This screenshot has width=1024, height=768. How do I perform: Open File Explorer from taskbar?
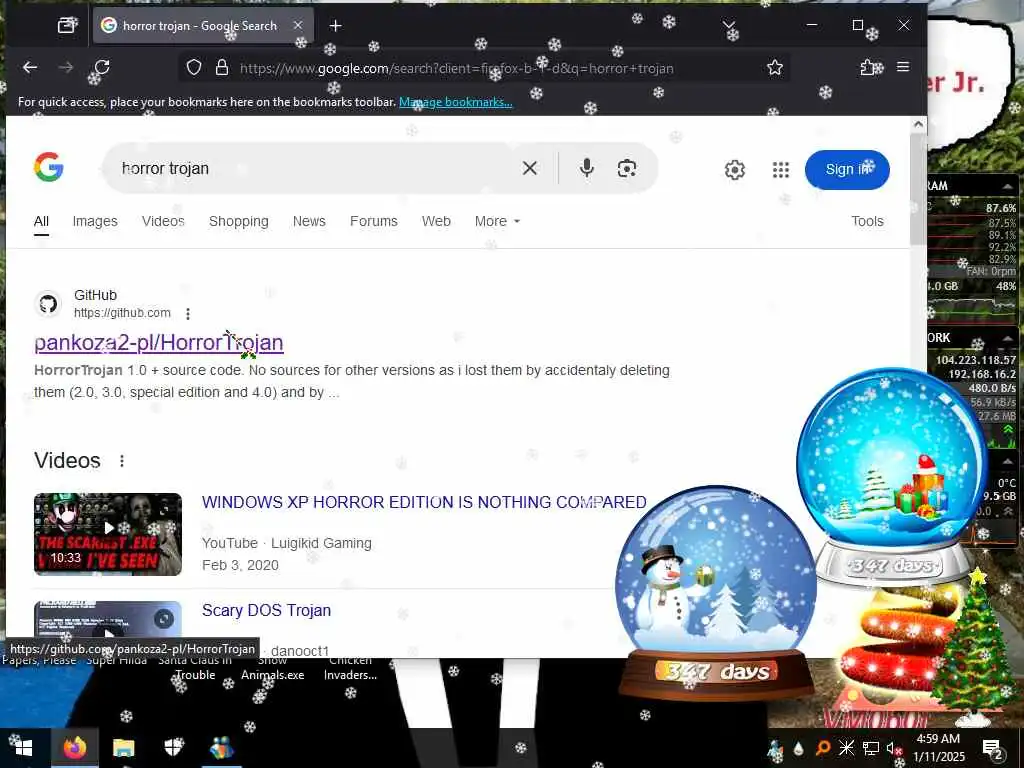[x=123, y=748]
